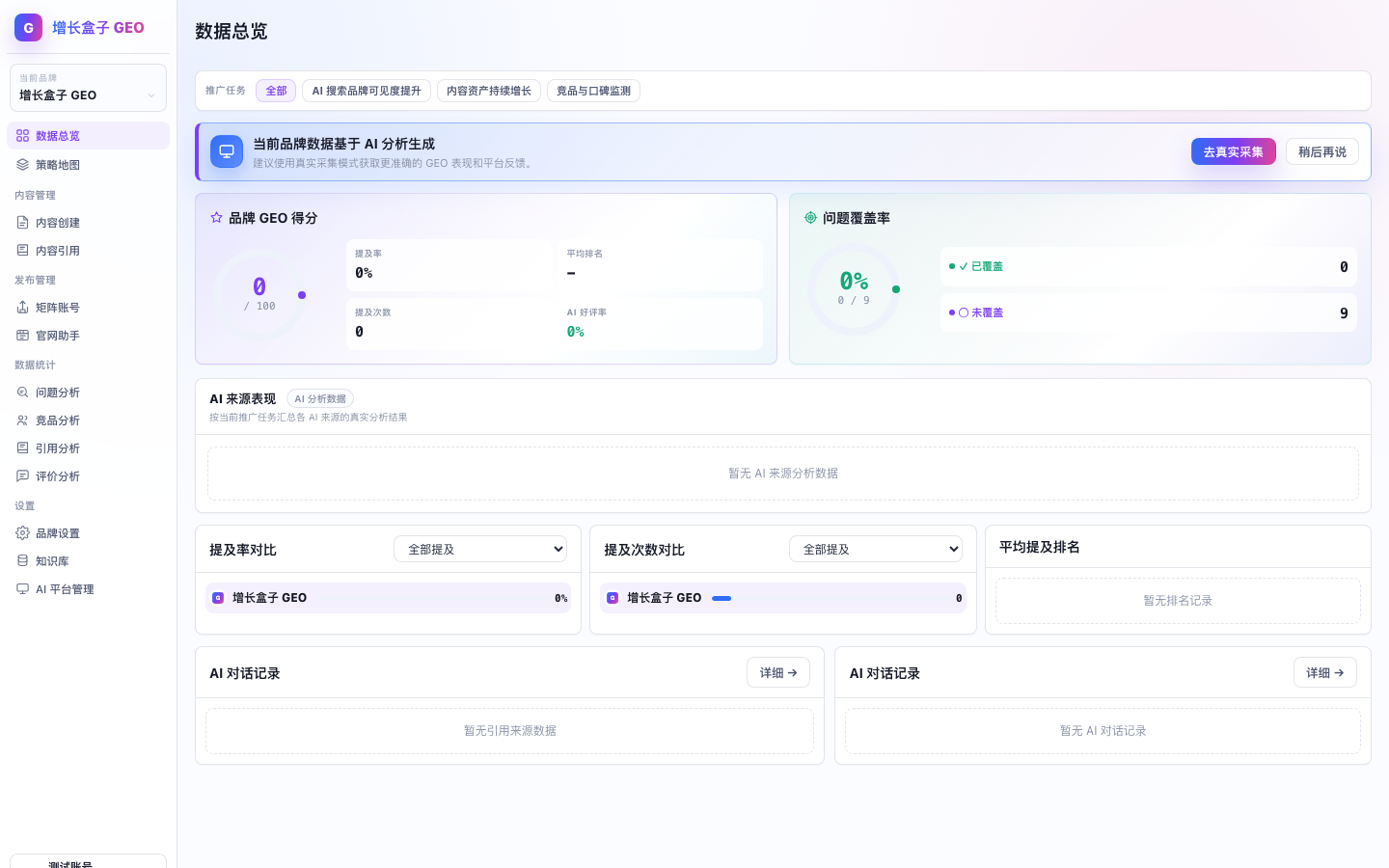Click the 矩阵账号 upload icon

coord(22,308)
